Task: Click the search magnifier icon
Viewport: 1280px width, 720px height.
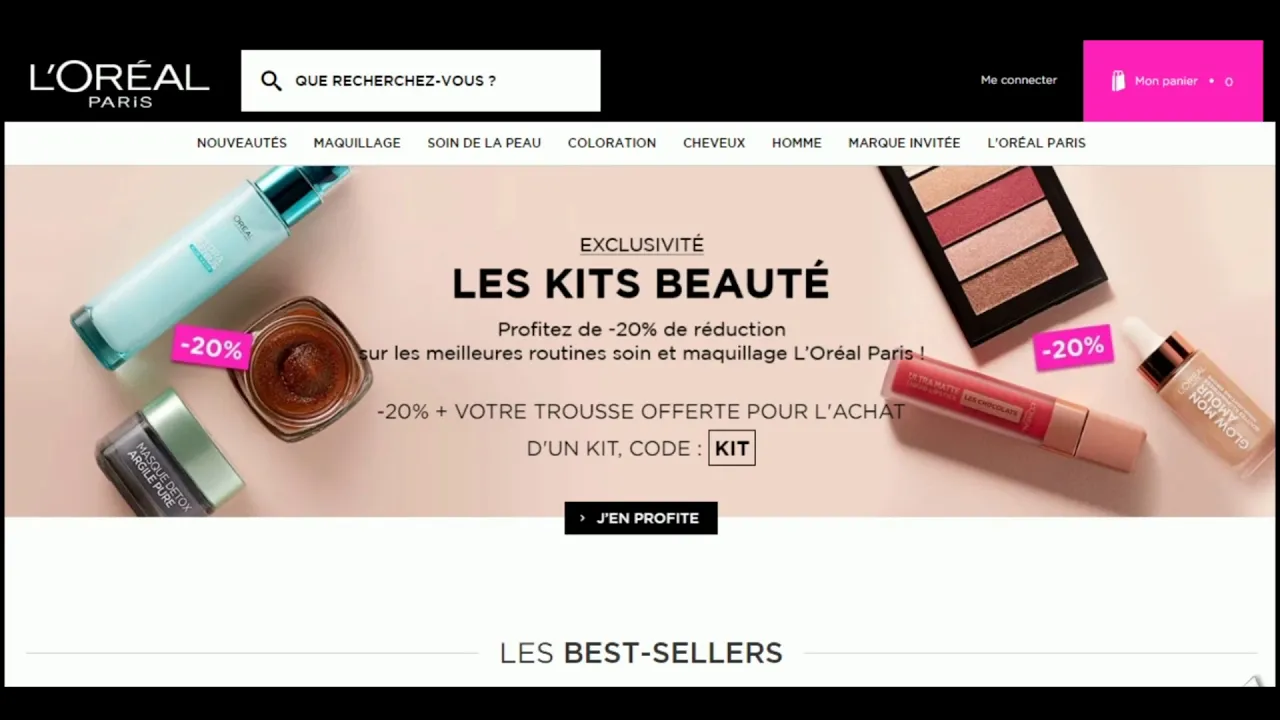Action: (x=271, y=81)
